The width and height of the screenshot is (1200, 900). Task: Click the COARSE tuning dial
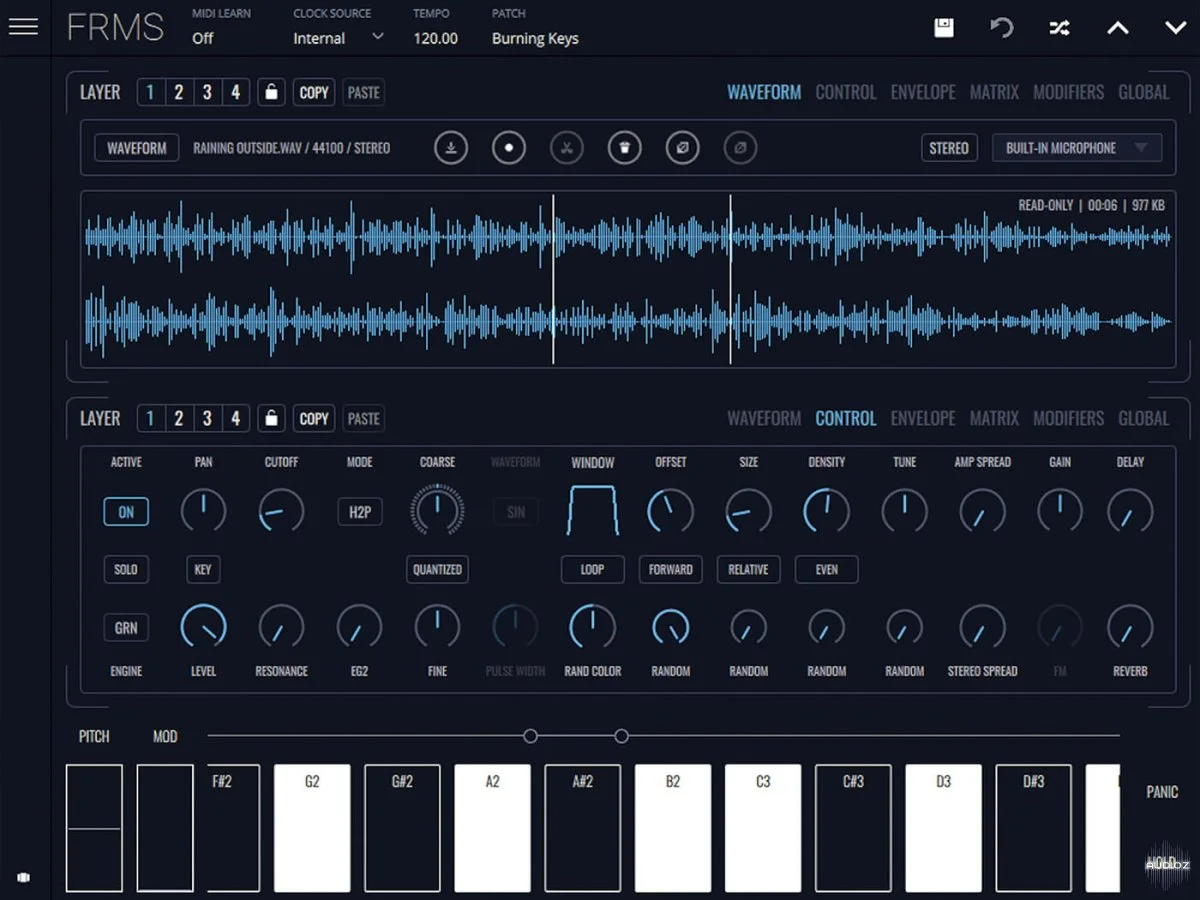coord(437,511)
